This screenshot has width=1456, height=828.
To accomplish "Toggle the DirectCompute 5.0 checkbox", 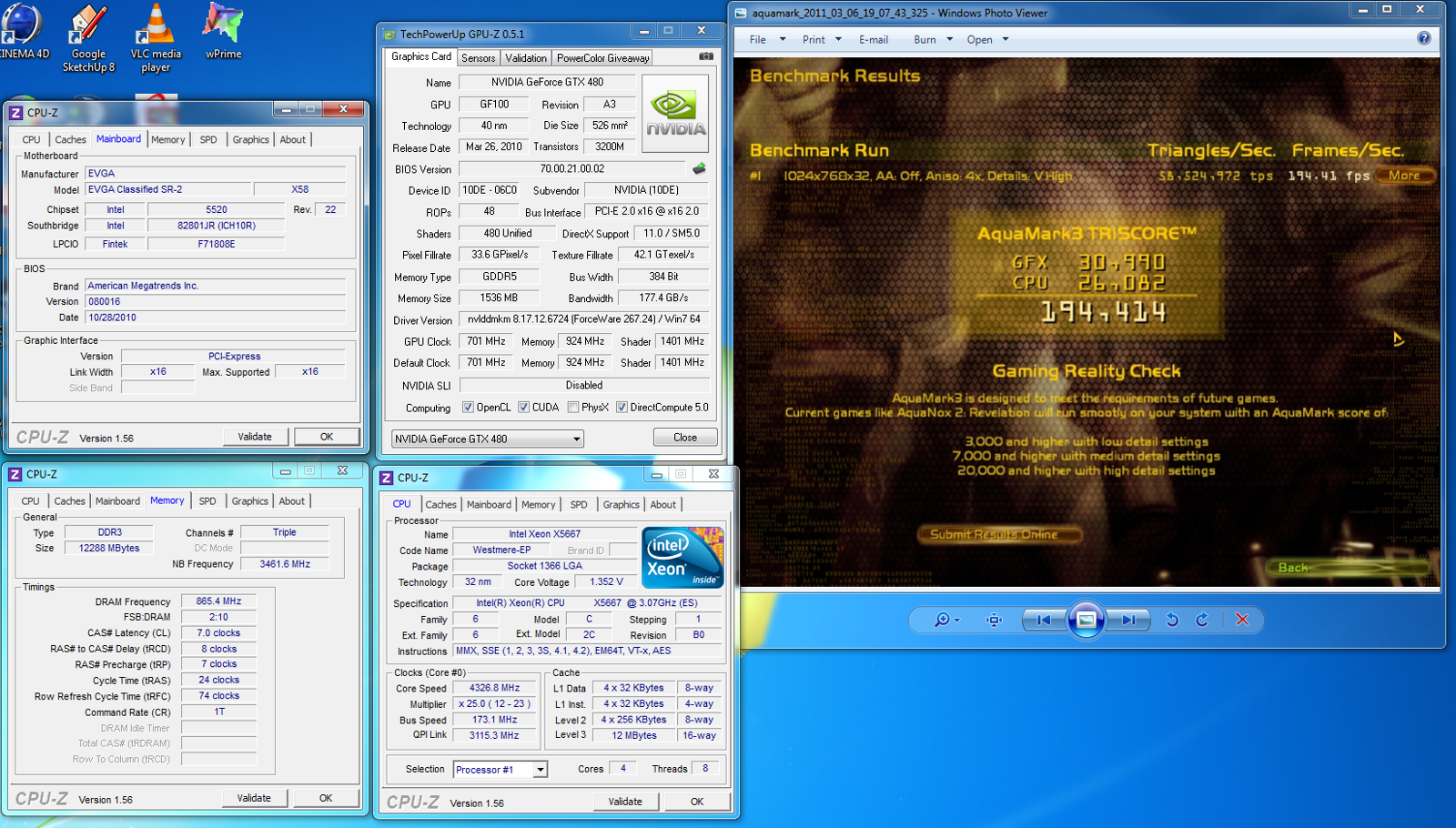I will pyautogui.click(x=622, y=408).
